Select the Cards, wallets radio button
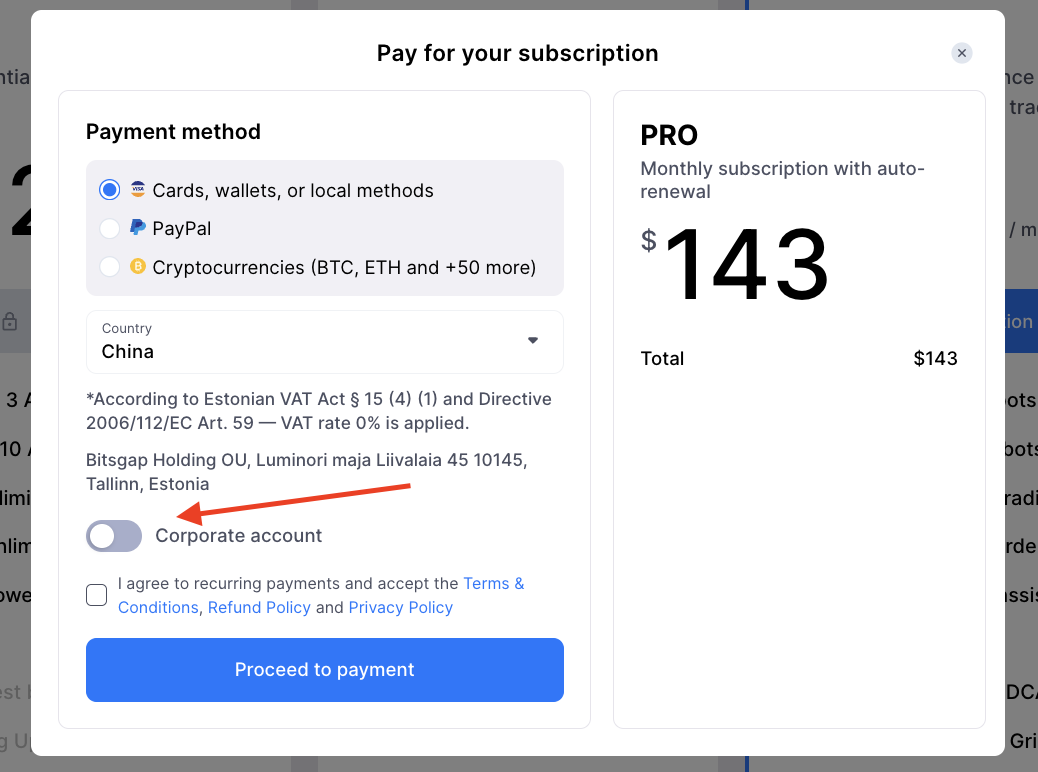The height and width of the screenshot is (772, 1038). (x=110, y=190)
